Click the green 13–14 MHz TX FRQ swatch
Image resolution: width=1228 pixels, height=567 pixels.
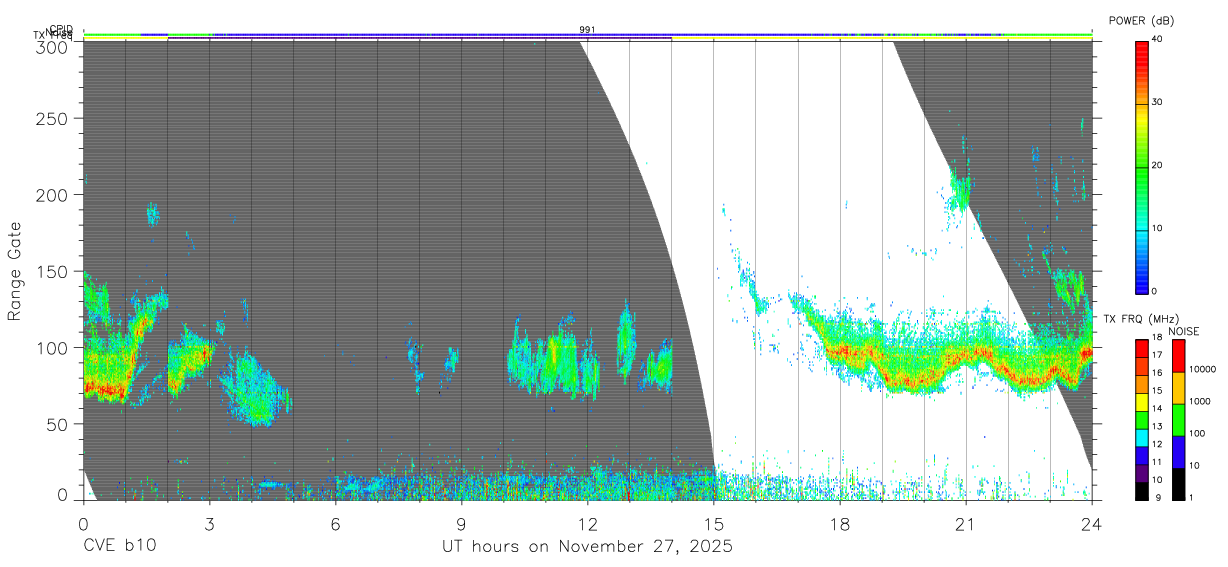1141,420
